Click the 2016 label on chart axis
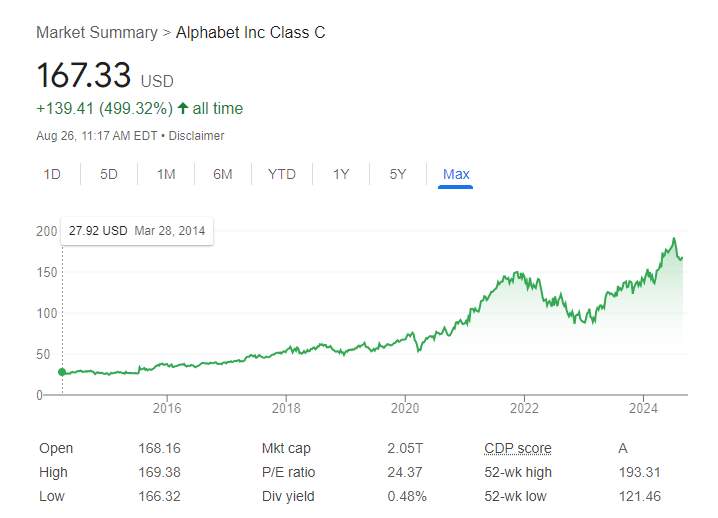The image size is (718, 518). pyautogui.click(x=167, y=408)
